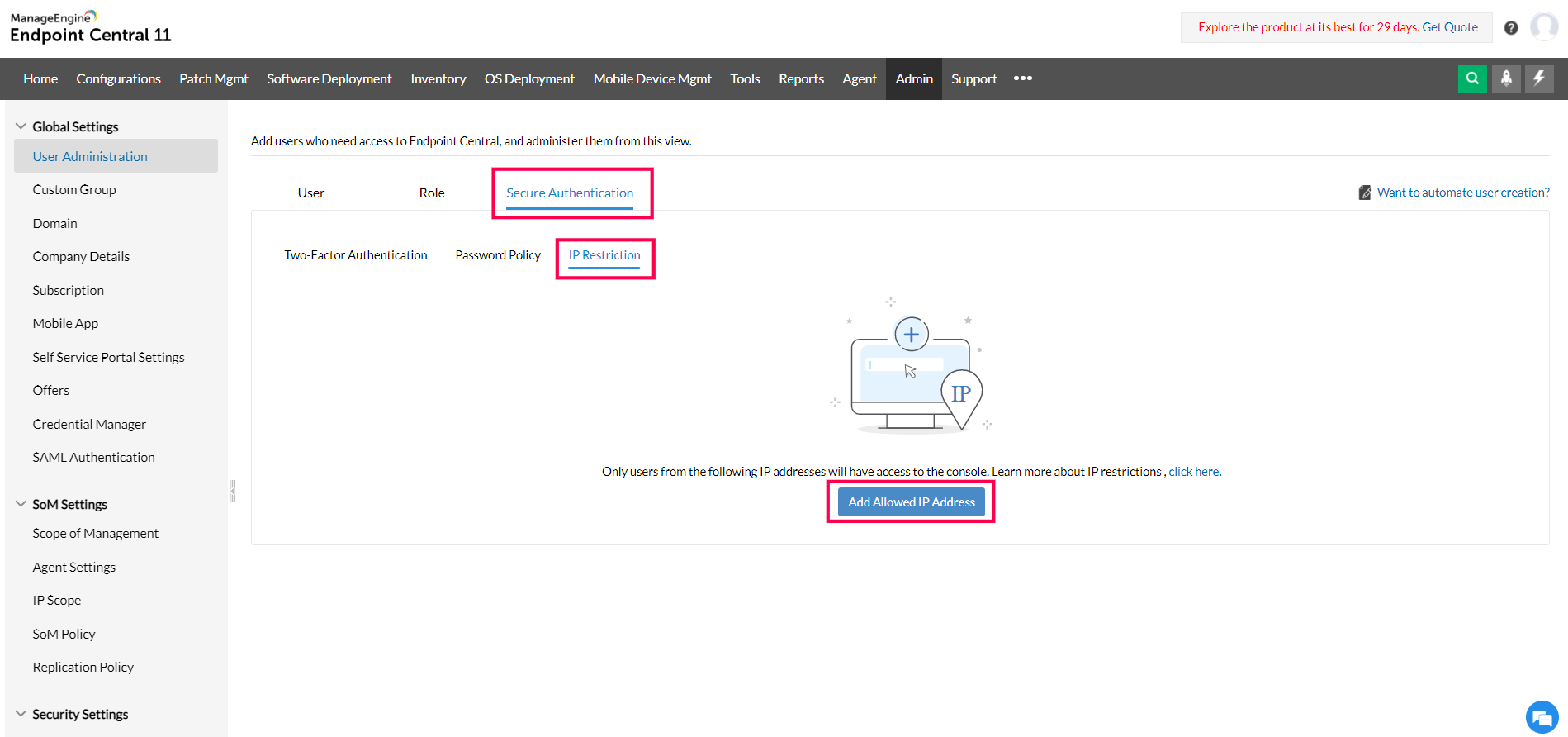The width and height of the screenshot is (1568, 737).
Task: Click the lightning bolt quick actions icon
Action: coord(1539,78)
